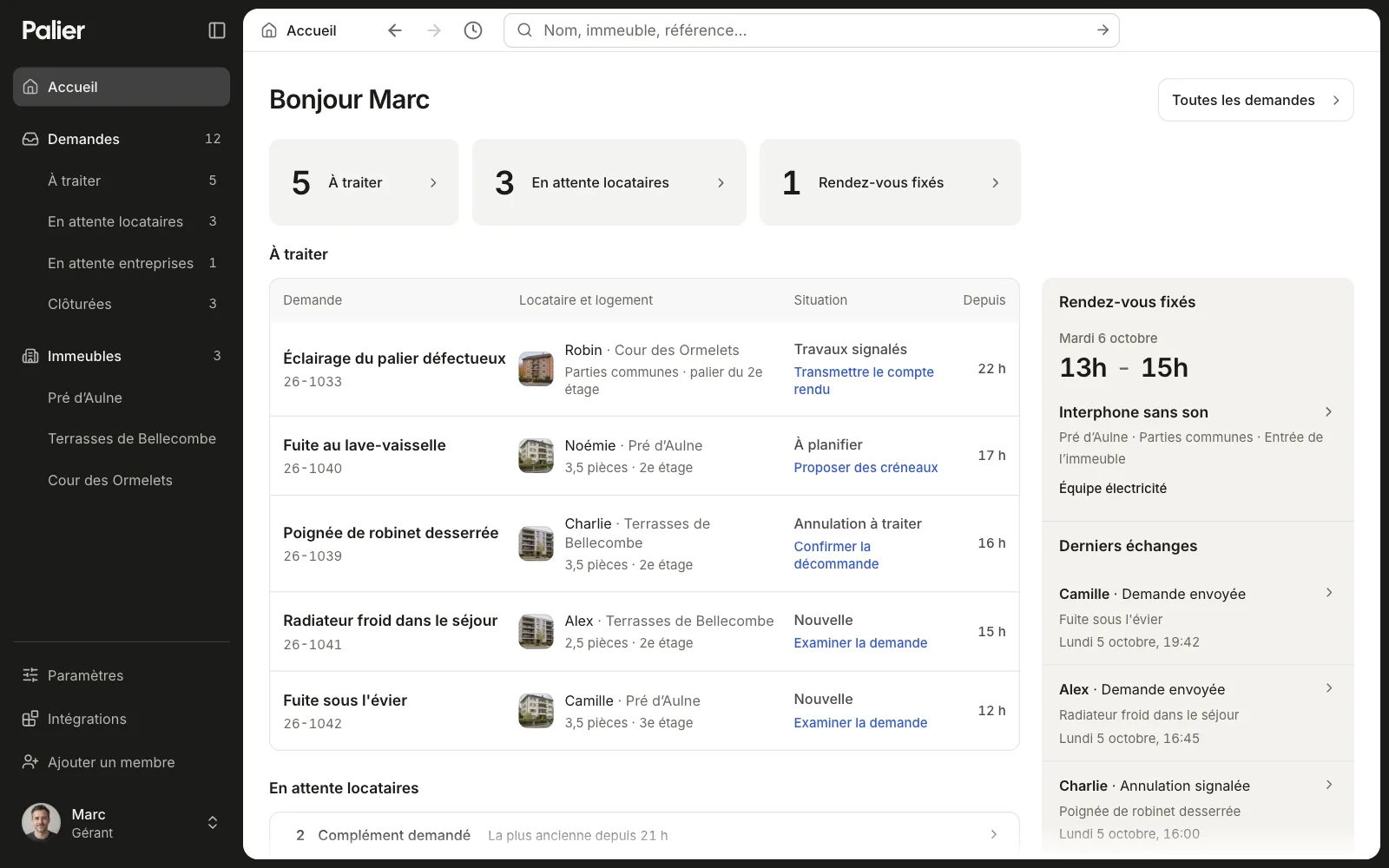Click the building thumbnail beside Noémie
Viewport: 1389px width, 868px height.
pos(536,456)
